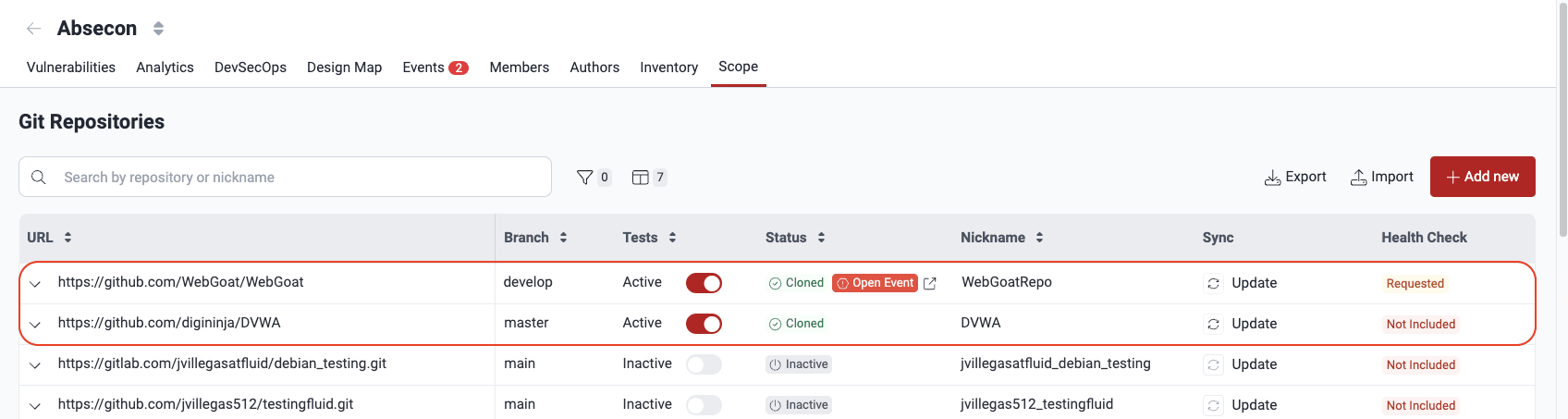1568x419 pixels.
Task: Click Update for DVWA row
Action: click(1254, 324)
